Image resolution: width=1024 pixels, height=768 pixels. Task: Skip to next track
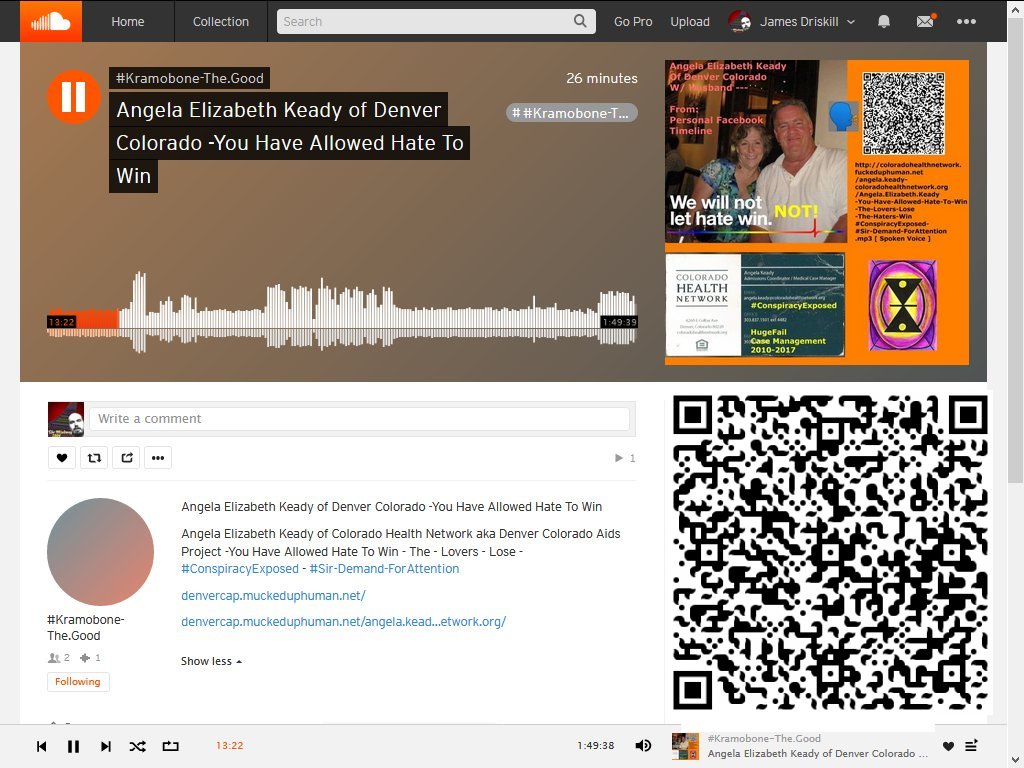[x=106, y=746]
